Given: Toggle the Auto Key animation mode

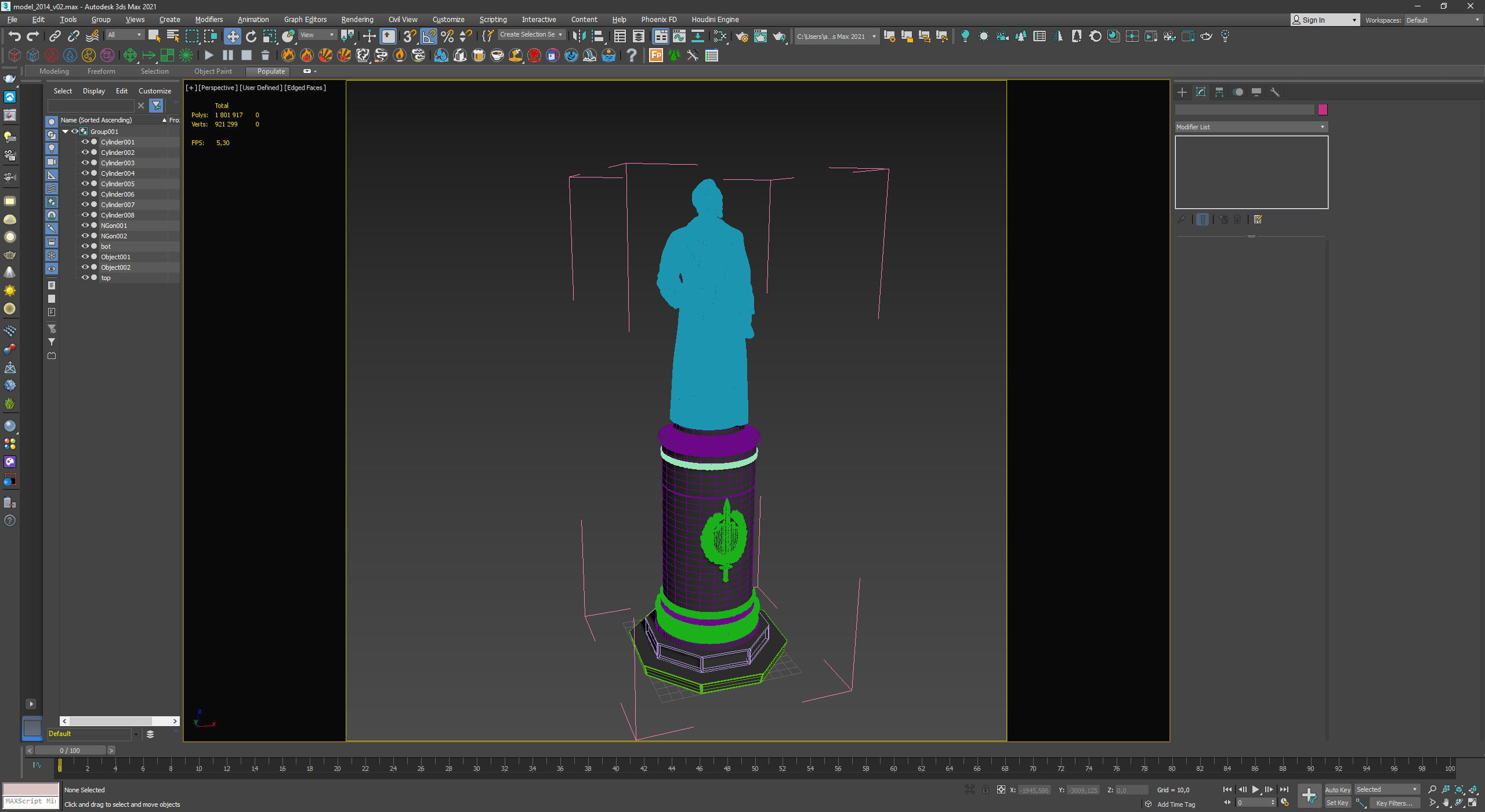Looking at the screenshot, I should click(x=1337, y=789).
